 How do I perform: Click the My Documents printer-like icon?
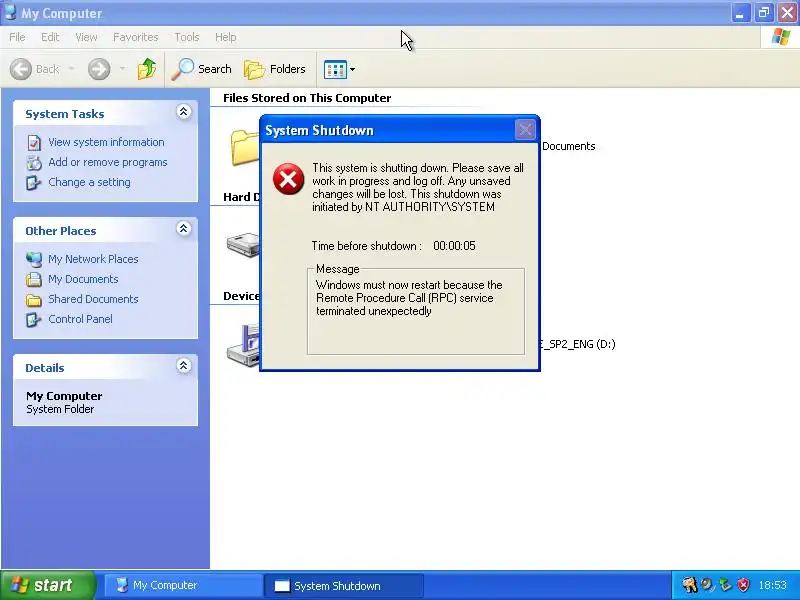(x=34, y=279)
